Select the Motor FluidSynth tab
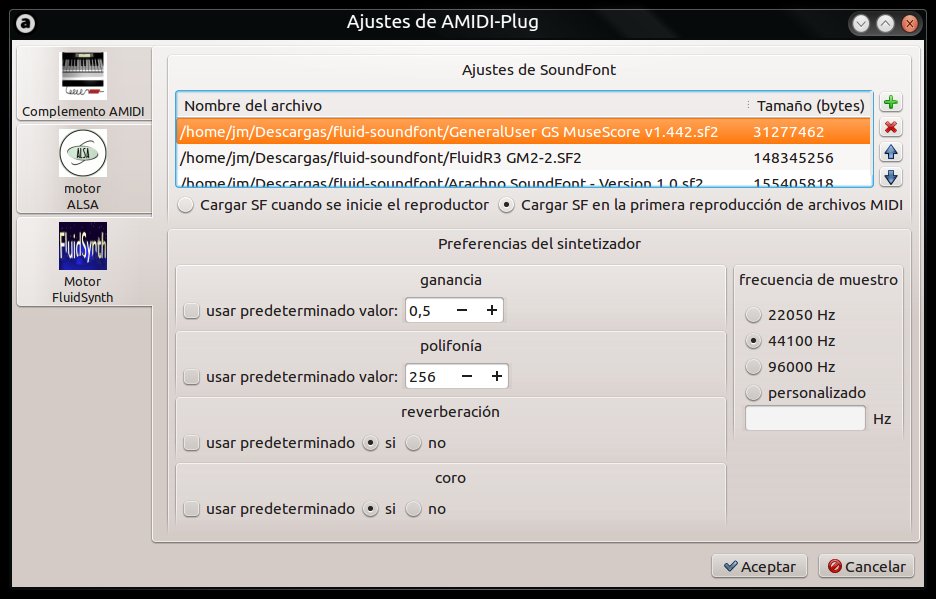936x599 pixels. [x=83, y=263]
